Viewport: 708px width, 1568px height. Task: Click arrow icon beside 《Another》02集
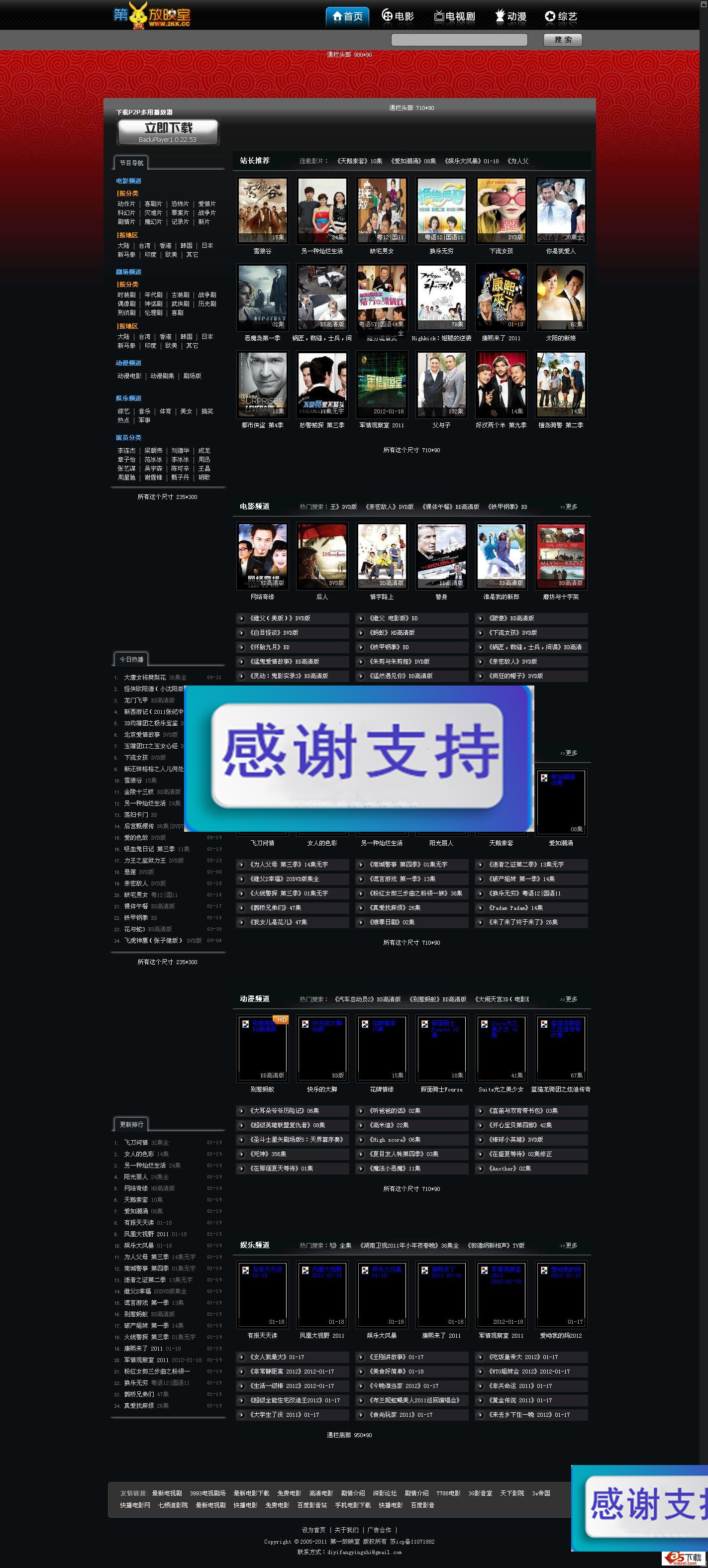[480, 1170]
